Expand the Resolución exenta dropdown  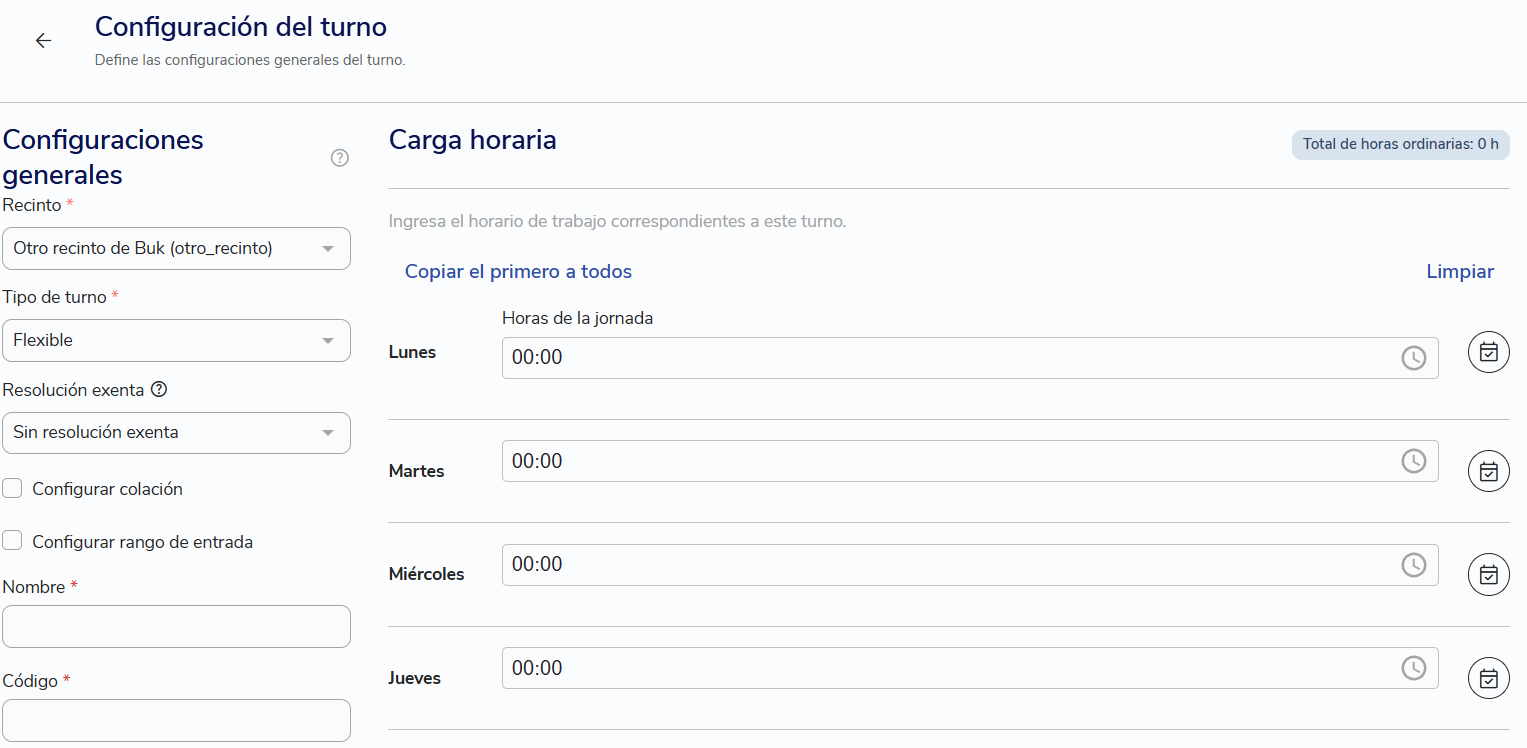coord(176,433)
